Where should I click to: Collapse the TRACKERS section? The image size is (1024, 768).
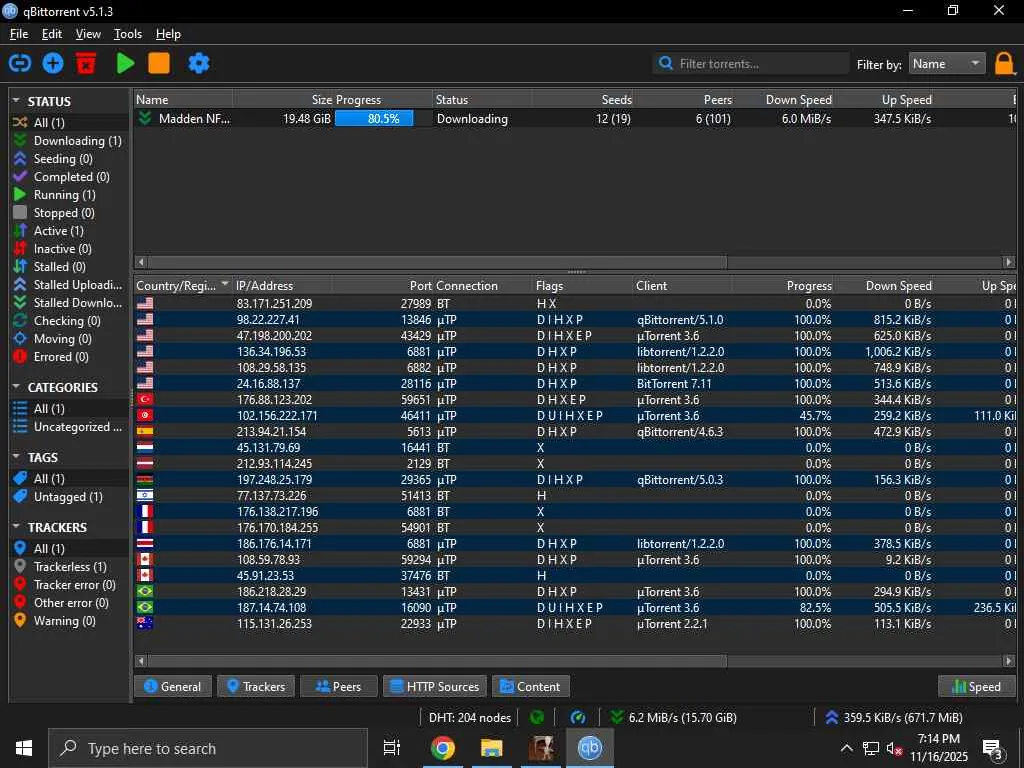tap(16, 526)
